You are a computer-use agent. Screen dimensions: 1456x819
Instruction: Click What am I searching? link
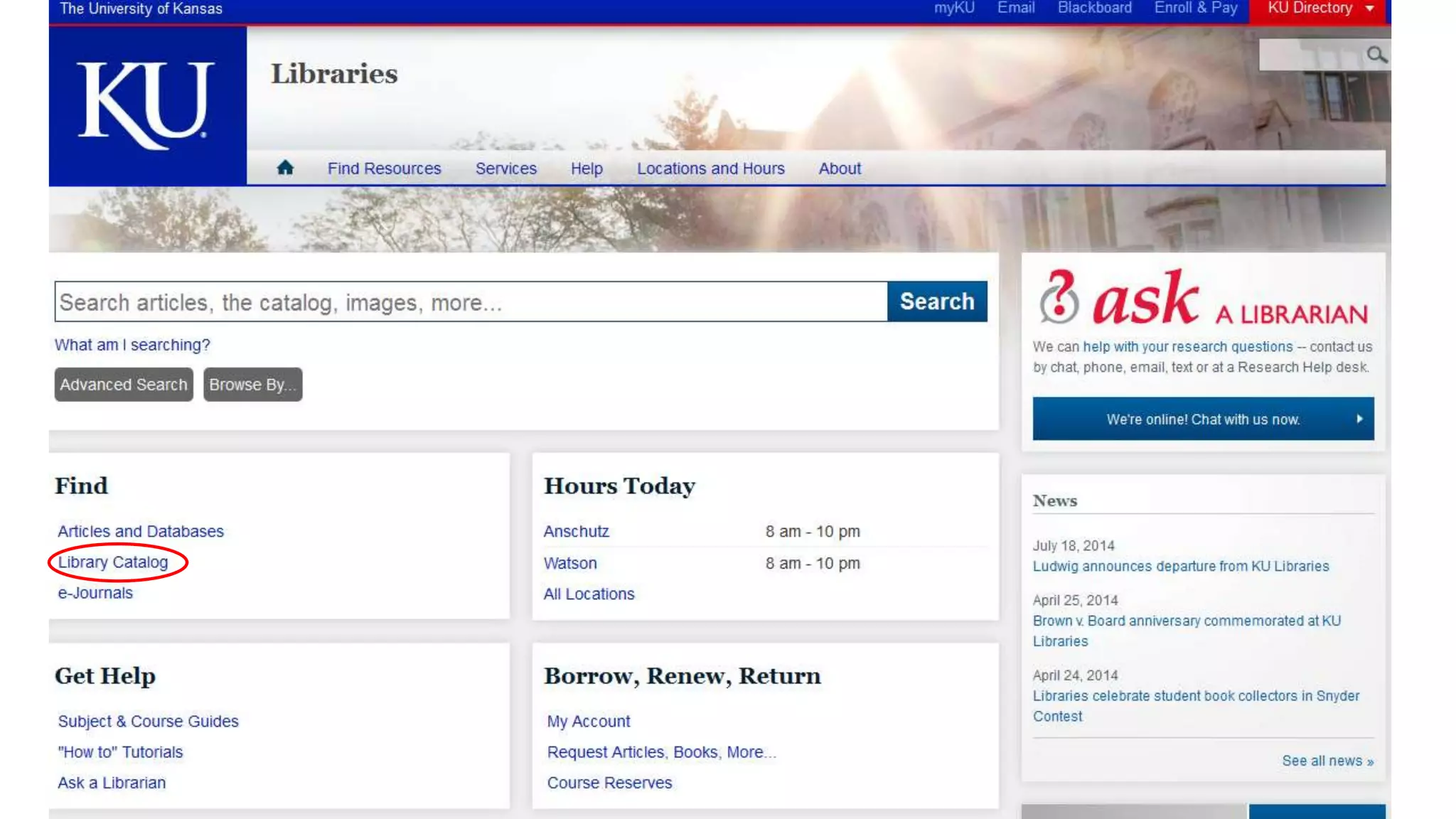132,345
